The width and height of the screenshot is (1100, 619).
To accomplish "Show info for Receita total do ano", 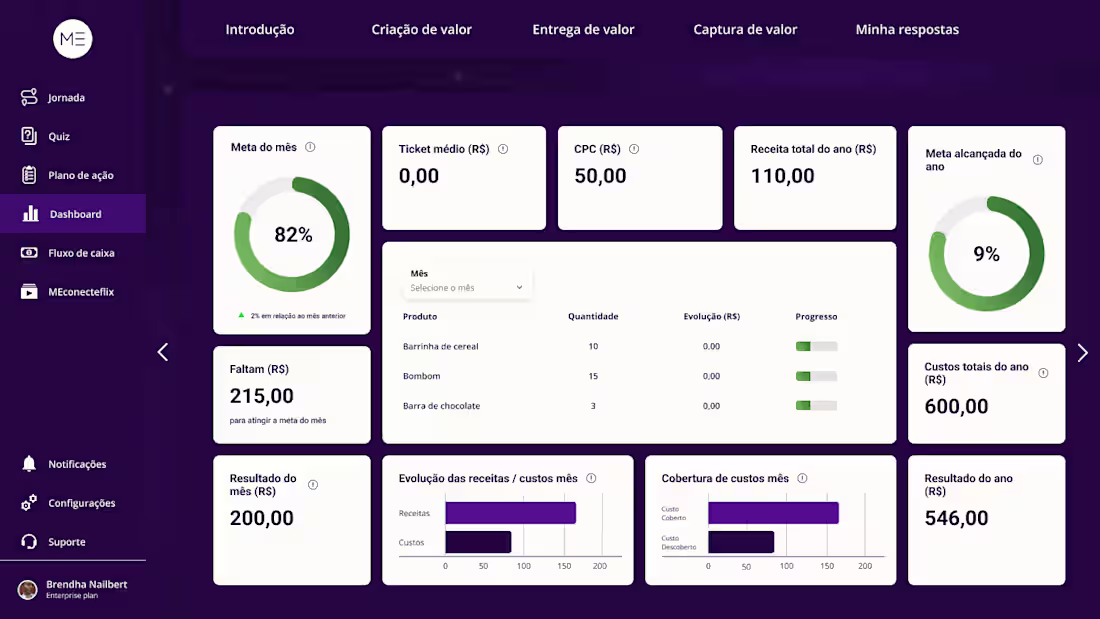I will 884,148.
